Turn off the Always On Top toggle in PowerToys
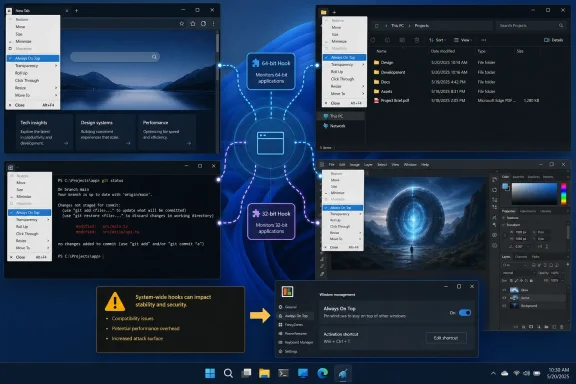The width and height of the screenshot is (576, 384). [465, 313]
